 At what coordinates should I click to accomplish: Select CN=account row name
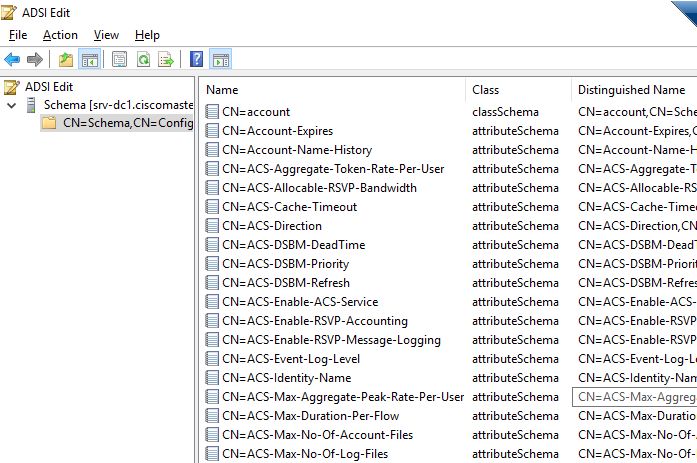tap(256, 112)
